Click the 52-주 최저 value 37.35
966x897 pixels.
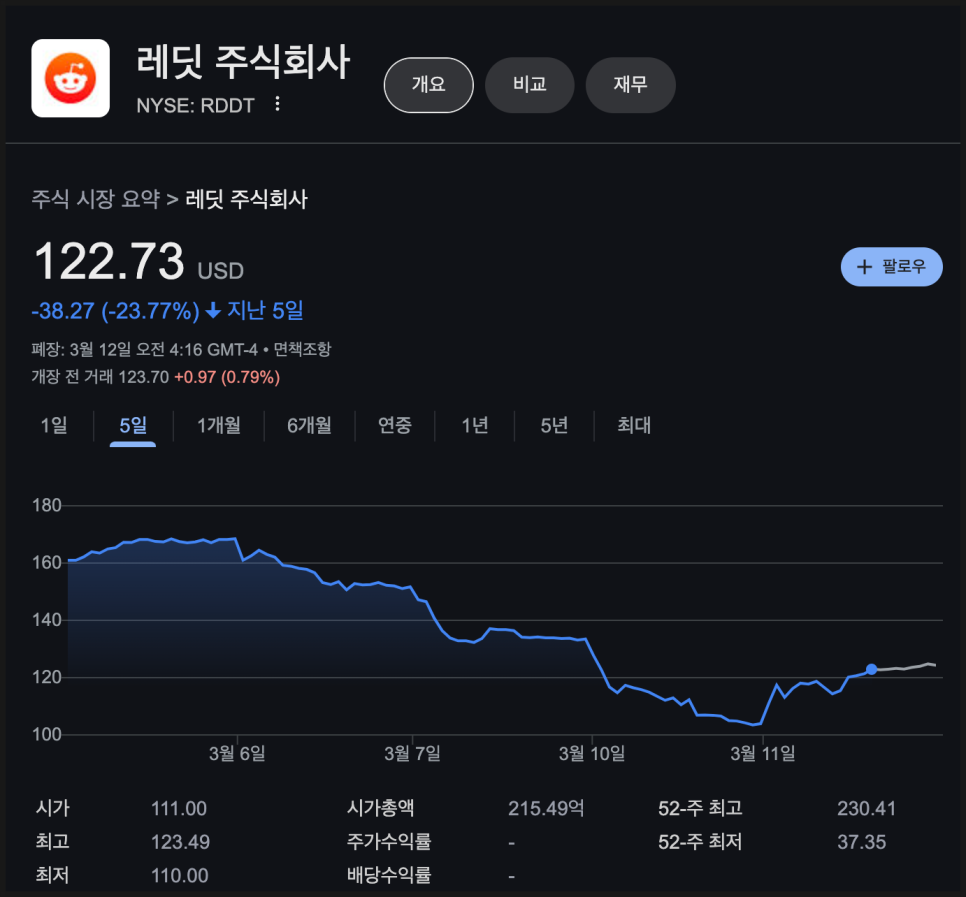861,842
